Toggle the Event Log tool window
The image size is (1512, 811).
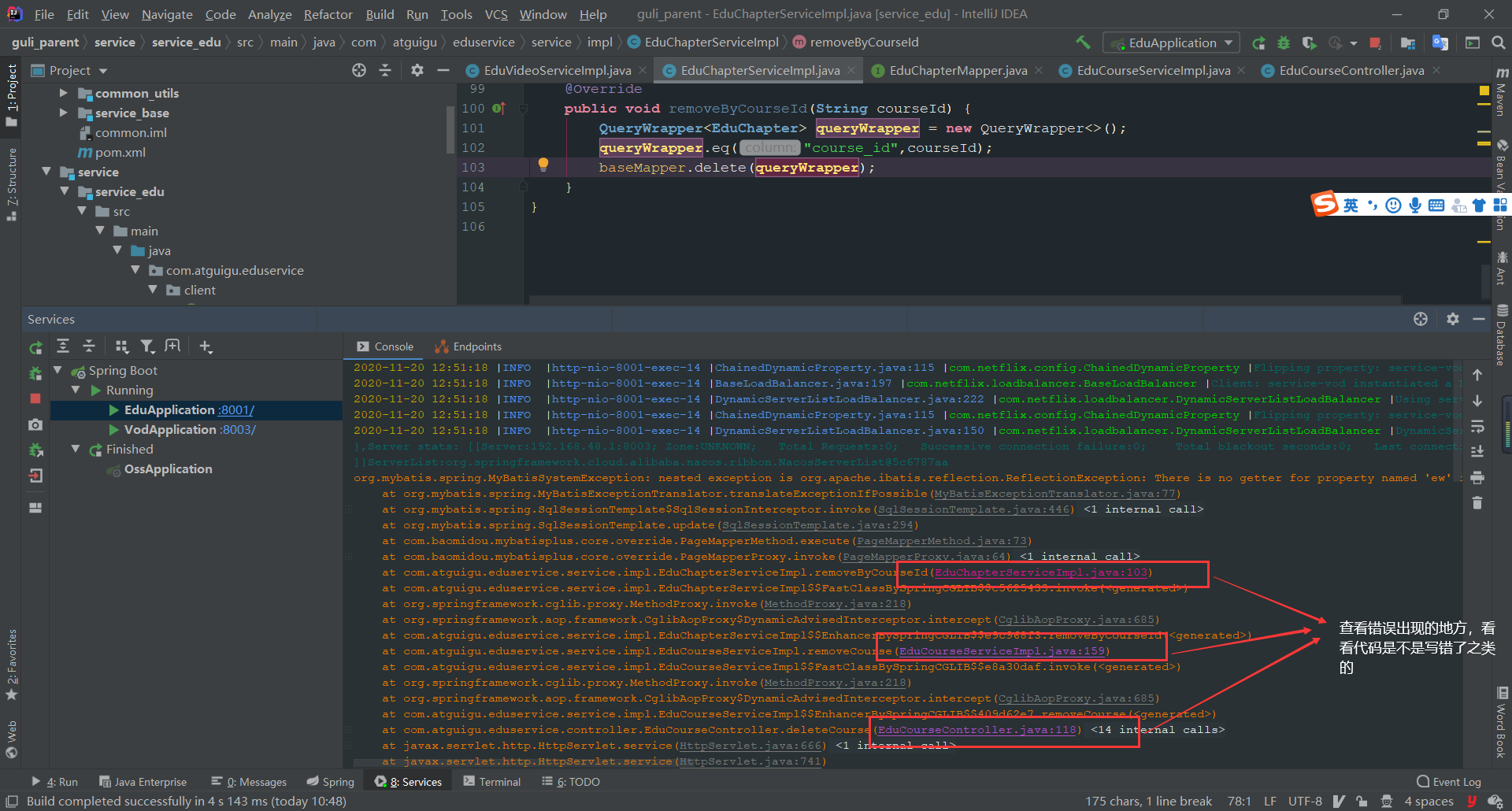point(1449,782)
